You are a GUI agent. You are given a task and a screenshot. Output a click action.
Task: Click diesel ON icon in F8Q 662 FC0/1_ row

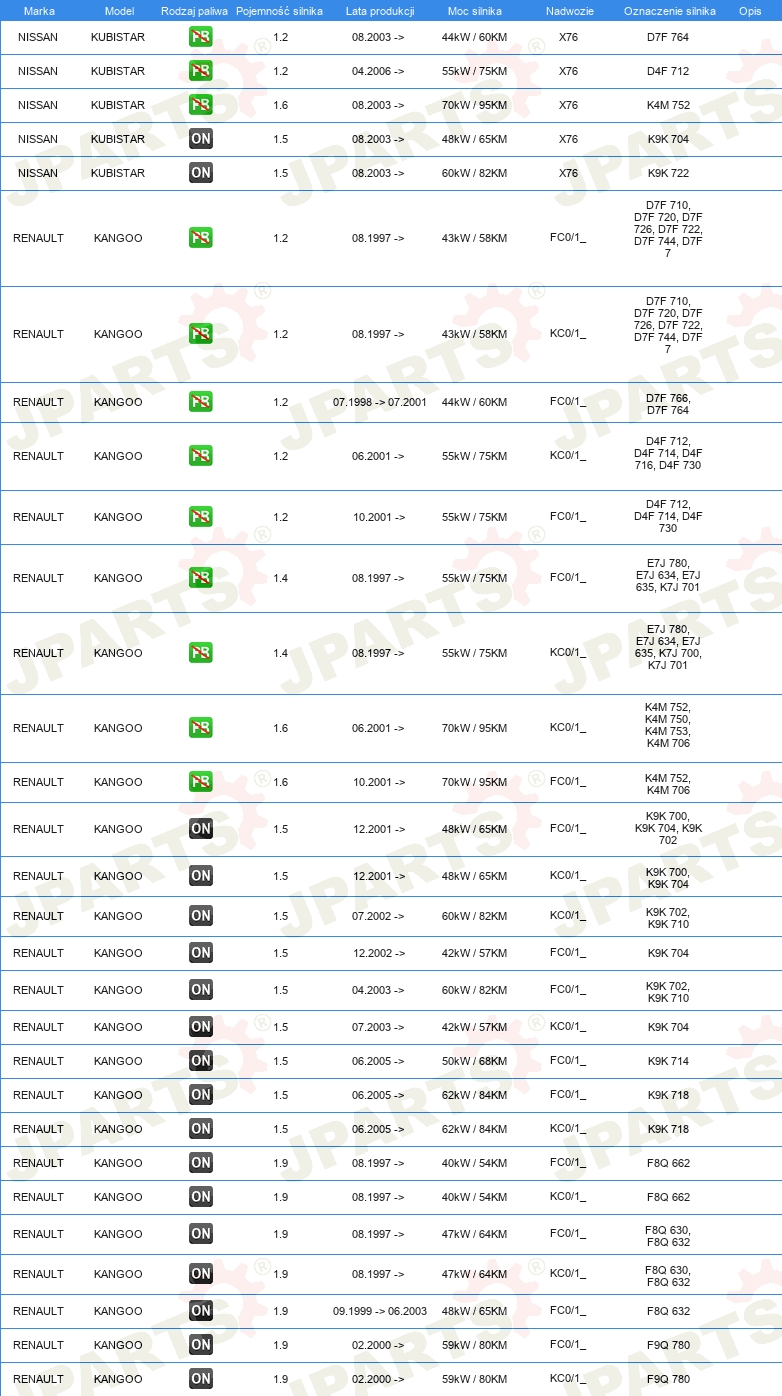(201, 1163)
